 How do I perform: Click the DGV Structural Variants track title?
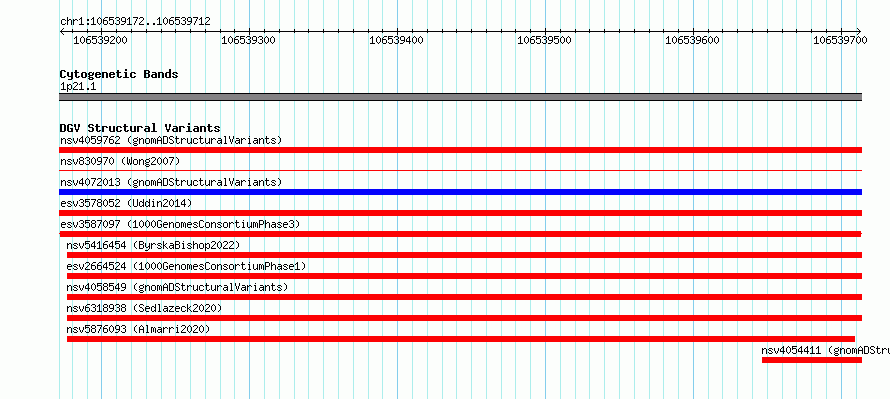[140, 128]
